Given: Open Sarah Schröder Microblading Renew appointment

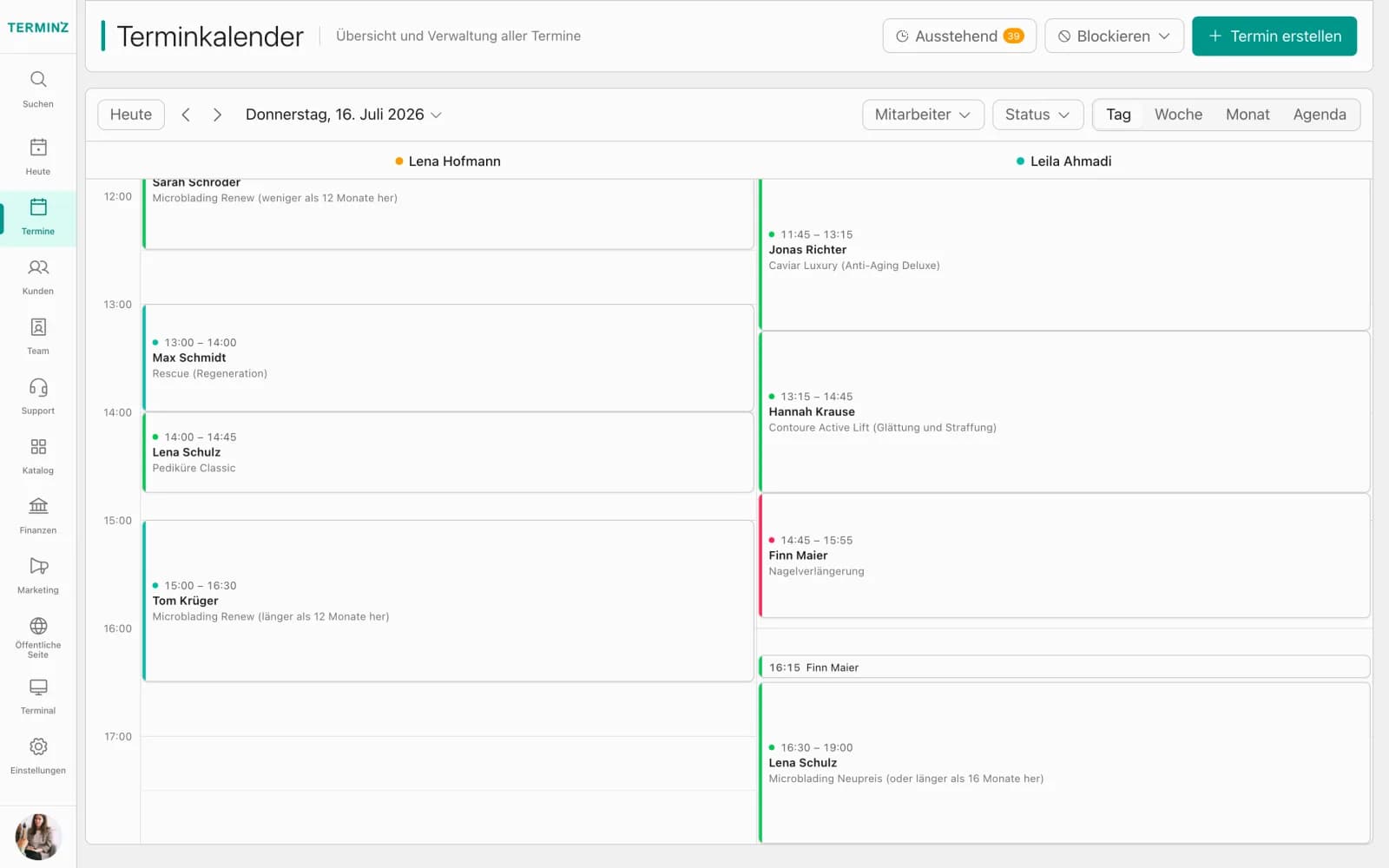Looking at the screenshot, I should [x=448, y=214].
